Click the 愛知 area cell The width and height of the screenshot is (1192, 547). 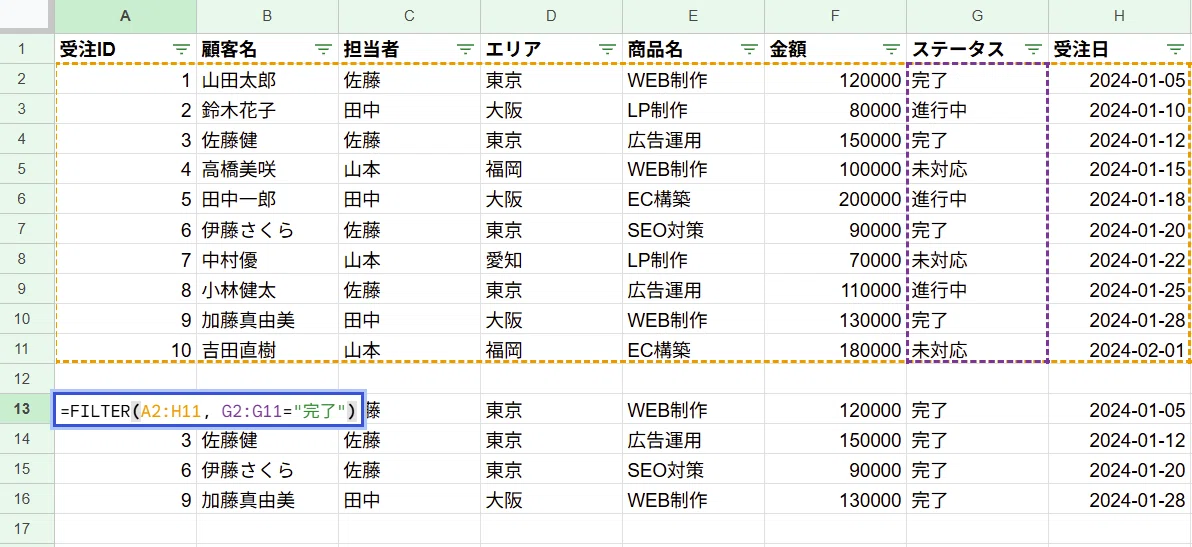551,260
